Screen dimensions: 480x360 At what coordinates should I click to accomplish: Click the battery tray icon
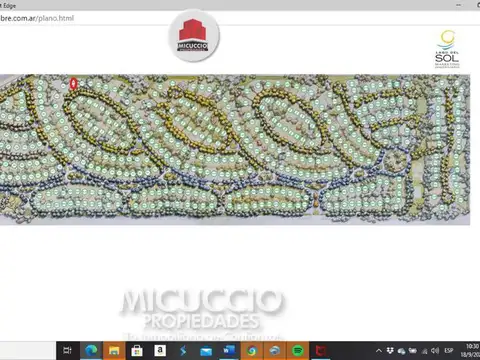413,351
